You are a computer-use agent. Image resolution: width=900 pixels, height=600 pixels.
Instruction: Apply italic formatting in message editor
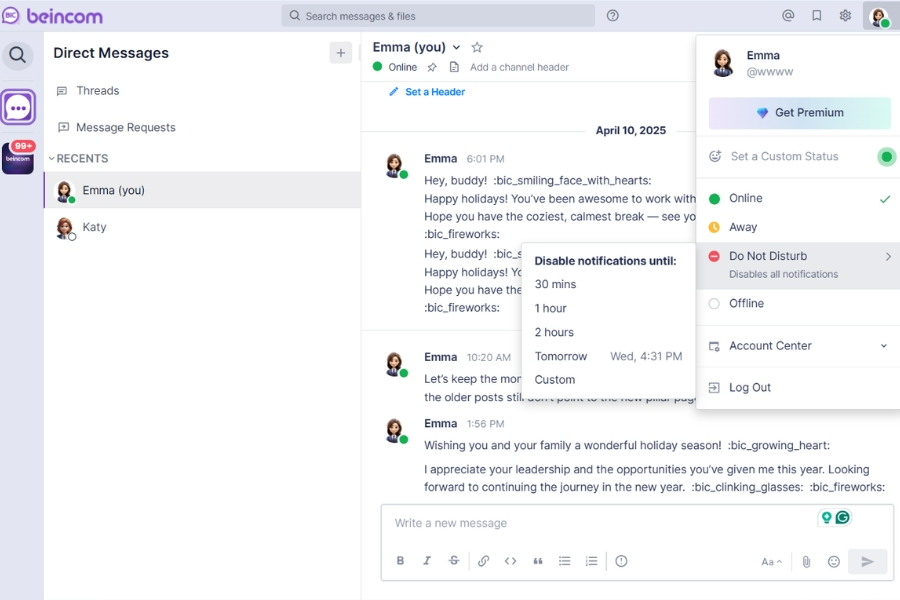tap(426, 561)
